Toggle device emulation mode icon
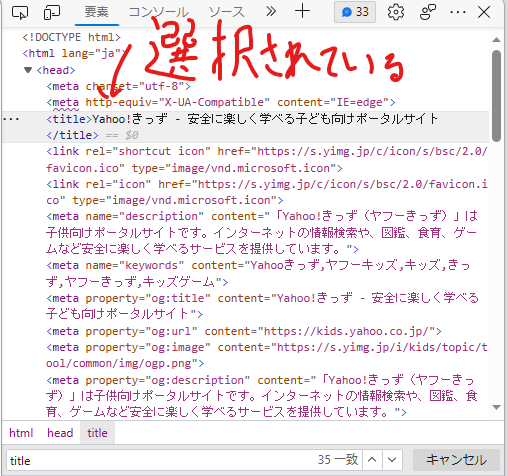The height and width of the screenshot is (476, 508). [52, 13]
